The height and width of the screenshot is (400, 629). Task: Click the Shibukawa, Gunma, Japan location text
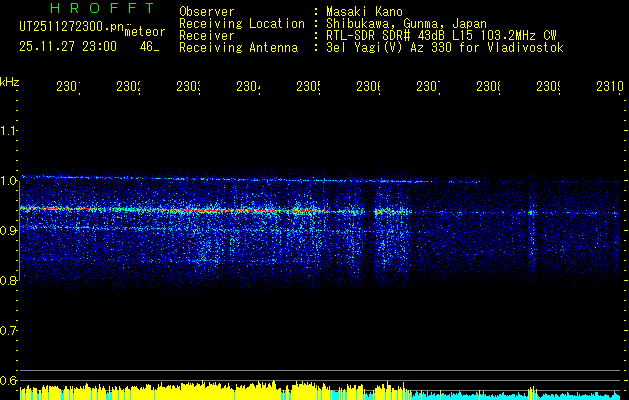(406, 23)
